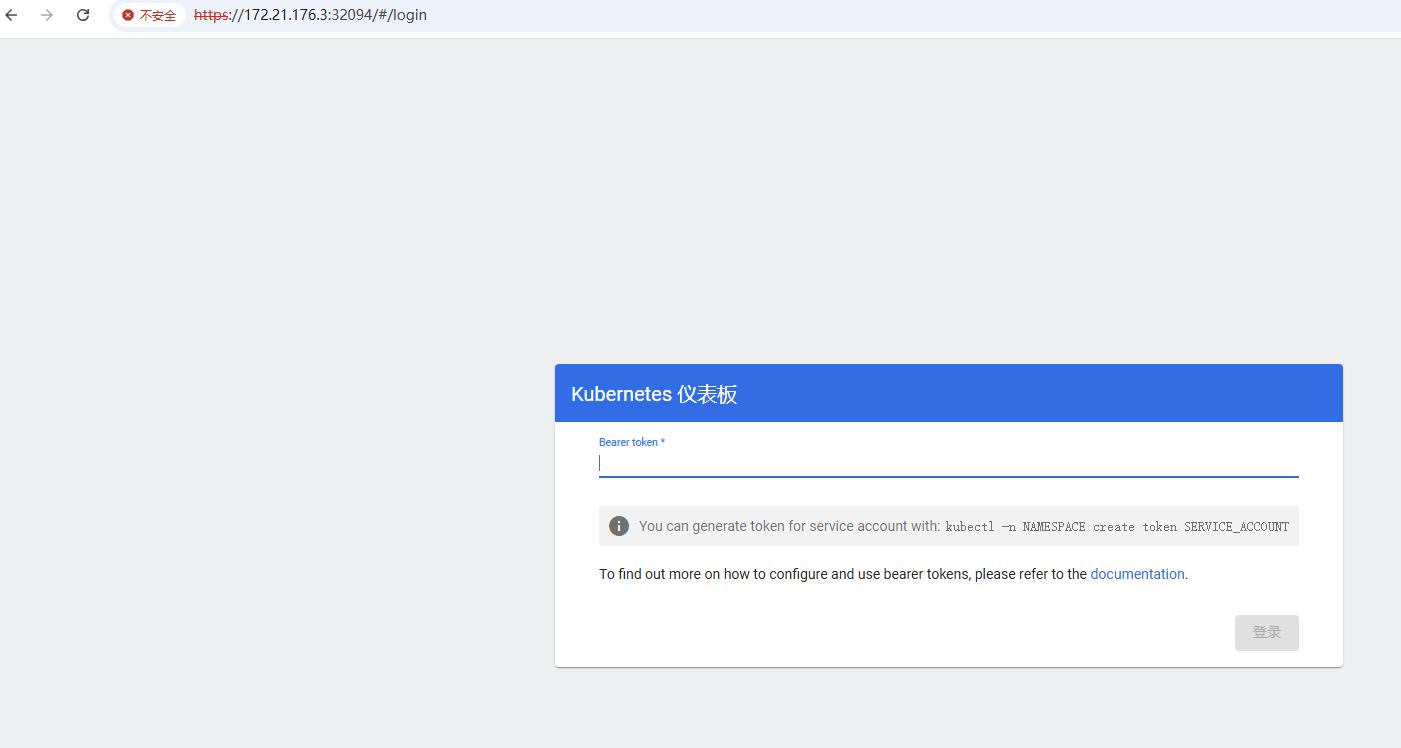Select the URL in the address bar
Image resolution: width=1401 pixels, height=748 pixels.
[310, 15]
